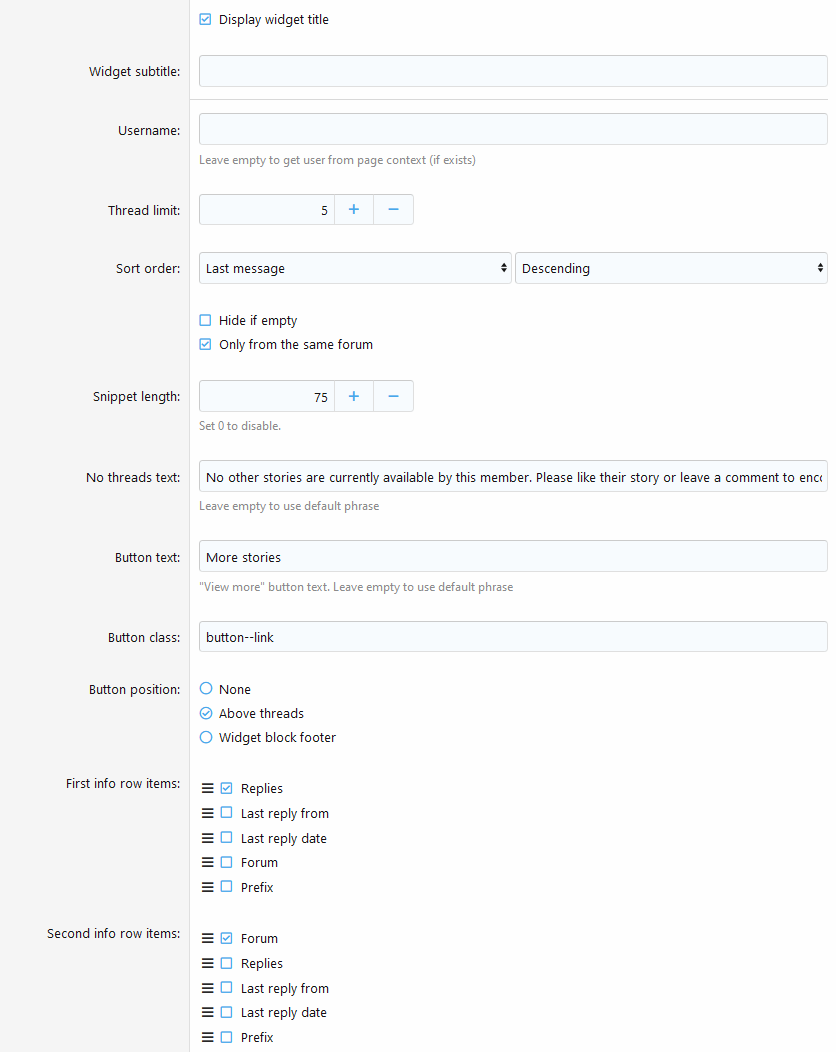Click the Username input field

pyautogui.click(x=513, y=130)
